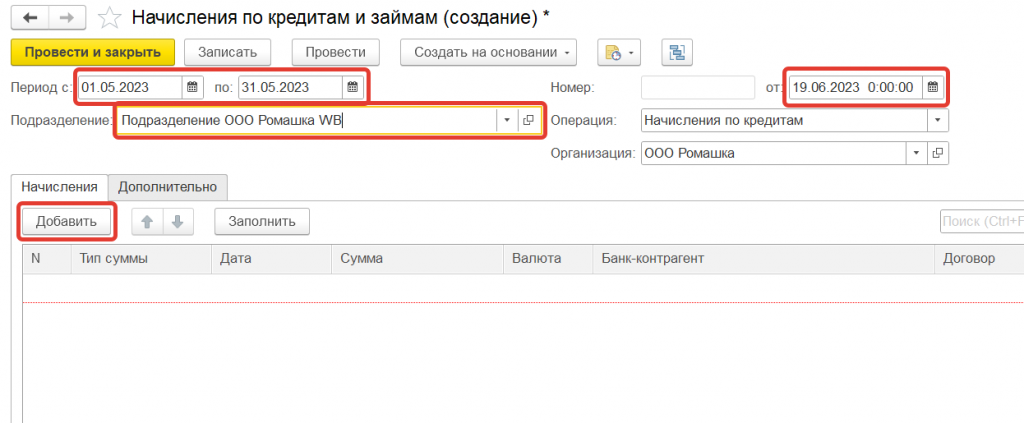Click the Добавить button
The width and height of the screenshot is (1024, 423).
[66, 221]
